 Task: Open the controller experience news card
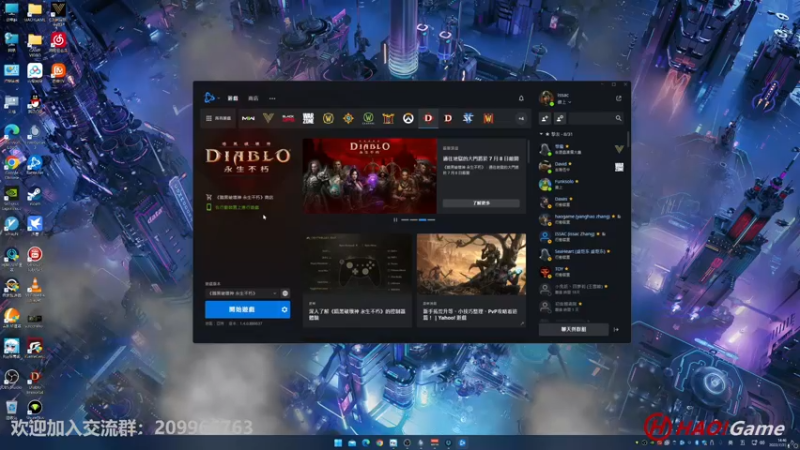click(357, 280)
